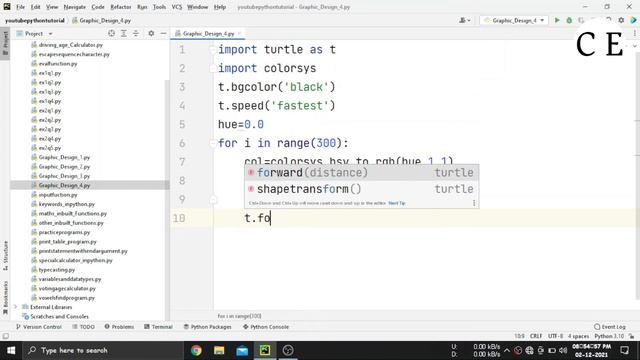Select Graphic_Design_4.py in project tree
This screenshot has height=360, width=640.
tap(64, 185)
